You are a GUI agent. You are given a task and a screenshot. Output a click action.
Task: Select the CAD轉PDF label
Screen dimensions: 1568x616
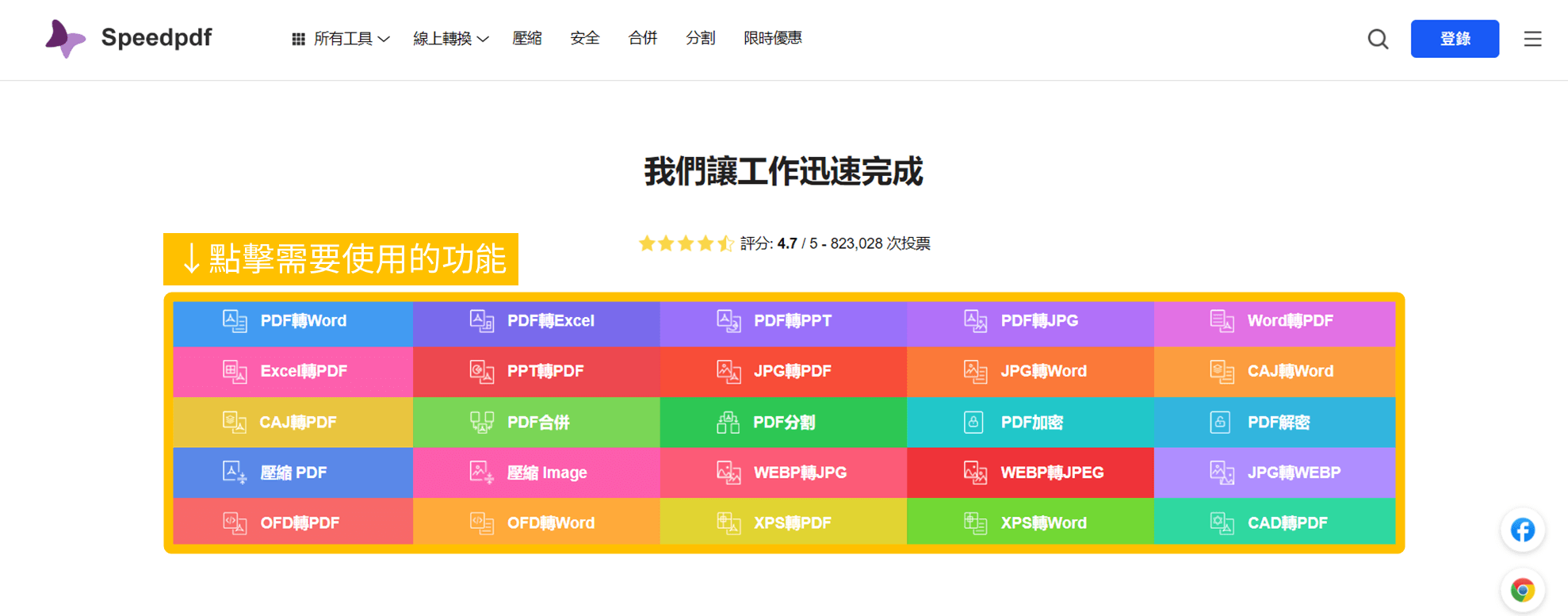click(x=1287, y=523)
